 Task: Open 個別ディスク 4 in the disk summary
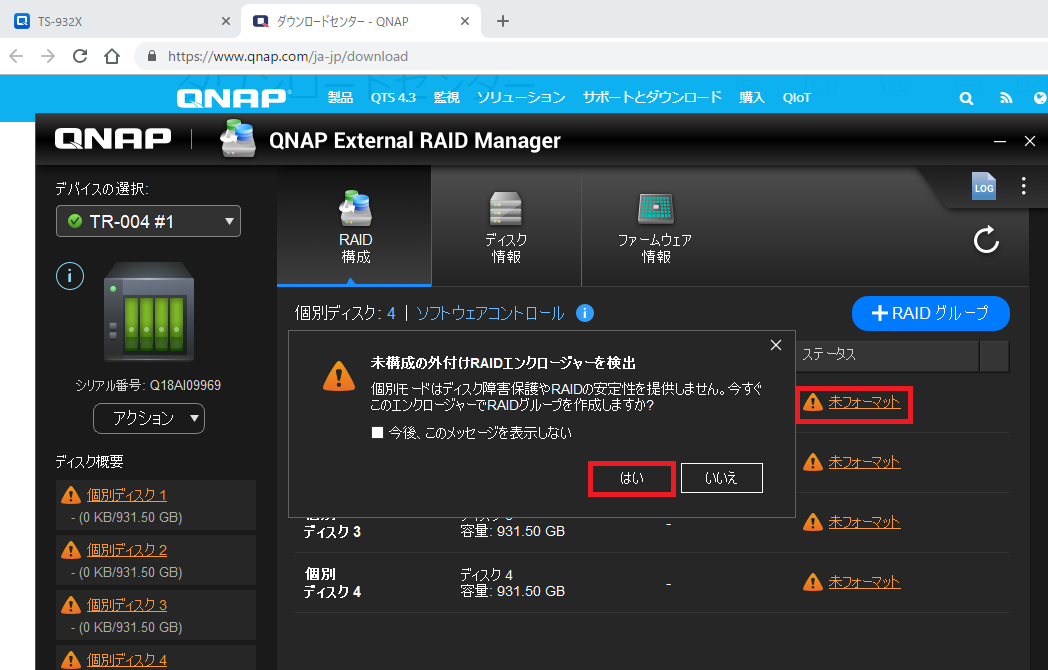pyautogui.click(x=127, y=660)
